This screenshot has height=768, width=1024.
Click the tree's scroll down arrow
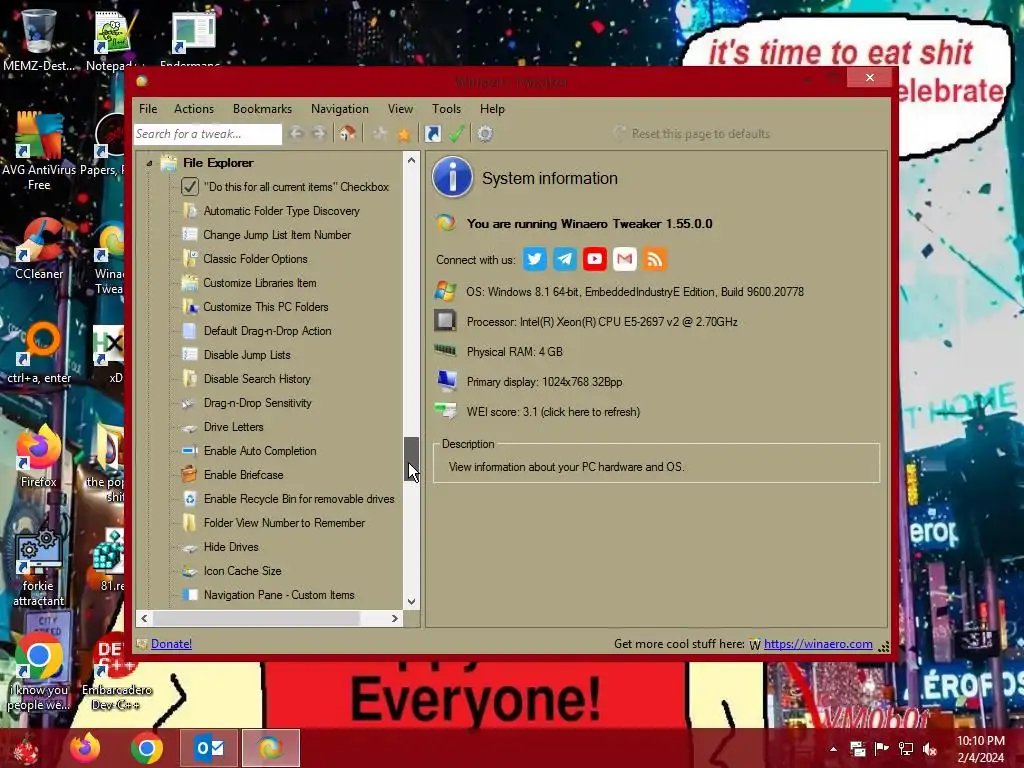click(x=411, y=601)
